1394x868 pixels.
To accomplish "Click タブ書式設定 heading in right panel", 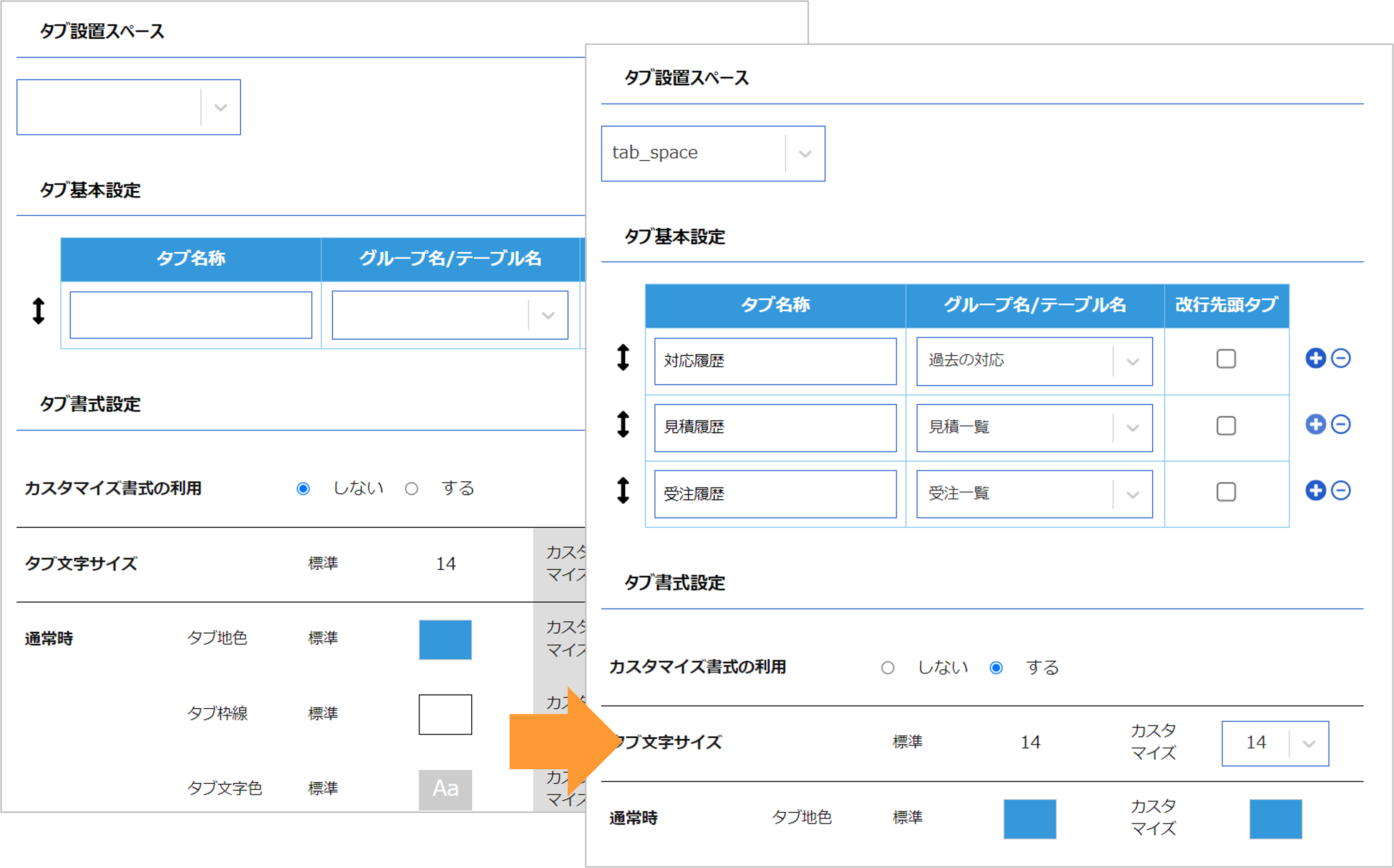I will 675,583.
